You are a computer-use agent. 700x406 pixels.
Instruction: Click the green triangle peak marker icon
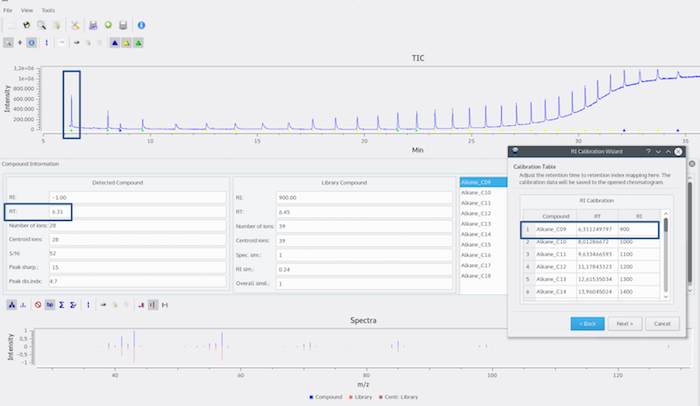[138, 43]
